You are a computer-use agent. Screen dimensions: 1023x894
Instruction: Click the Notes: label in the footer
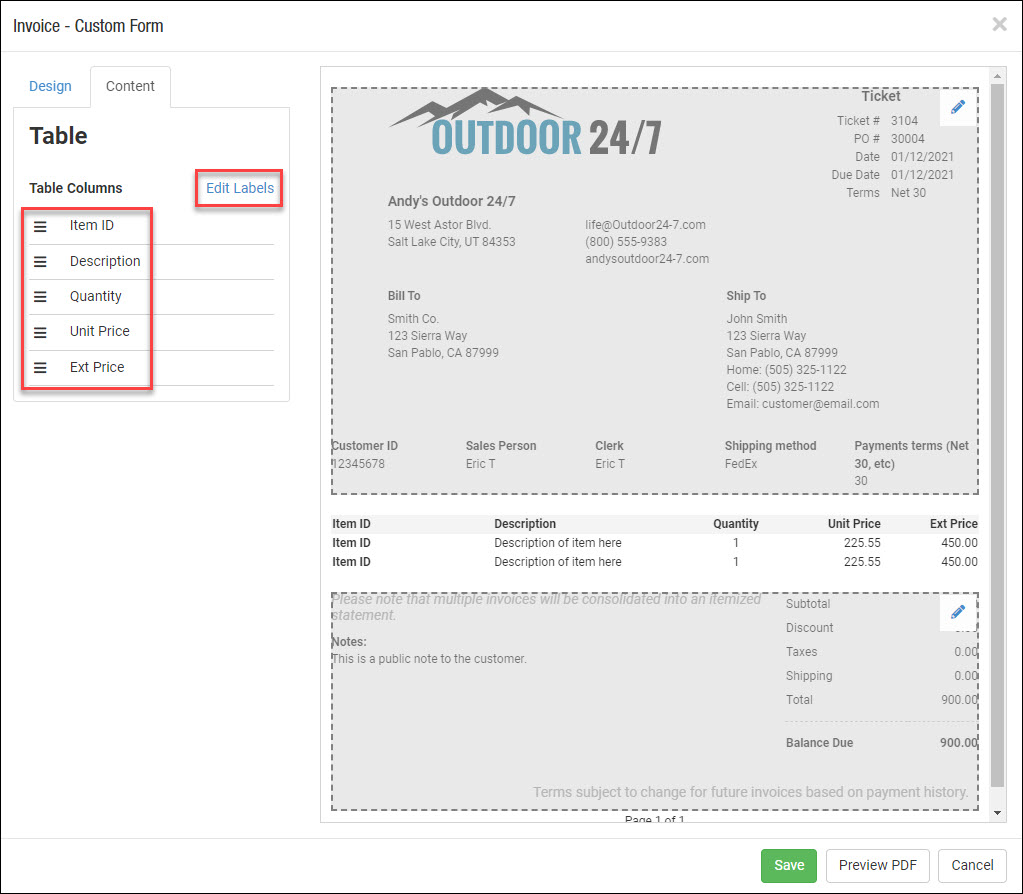[349, 642]
